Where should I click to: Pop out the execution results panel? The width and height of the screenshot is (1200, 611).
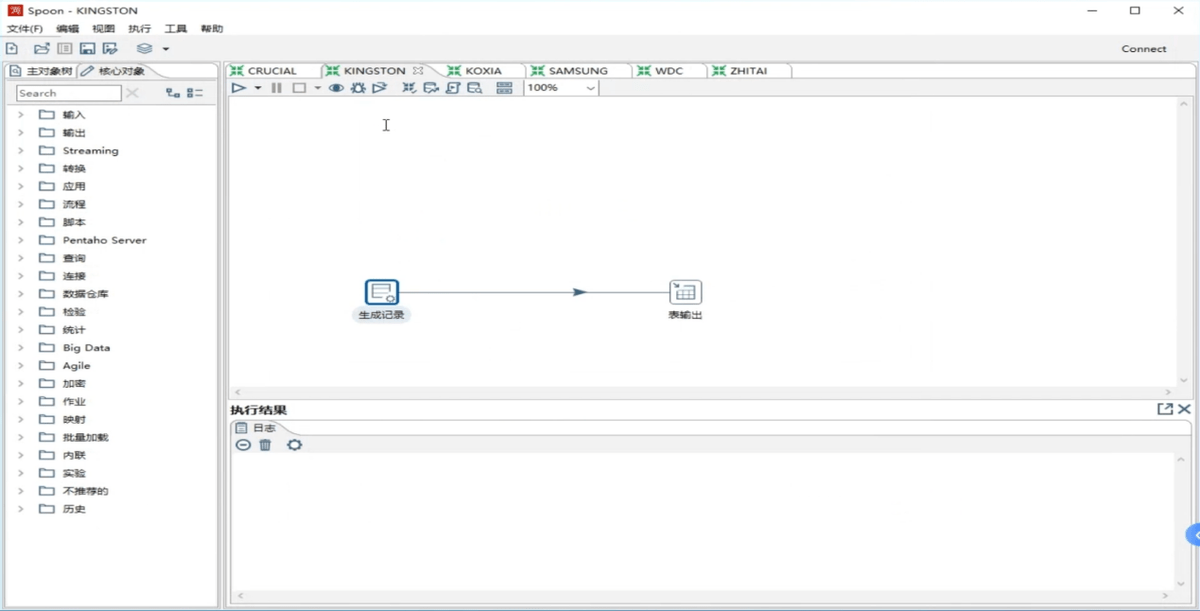(1165, 409)
